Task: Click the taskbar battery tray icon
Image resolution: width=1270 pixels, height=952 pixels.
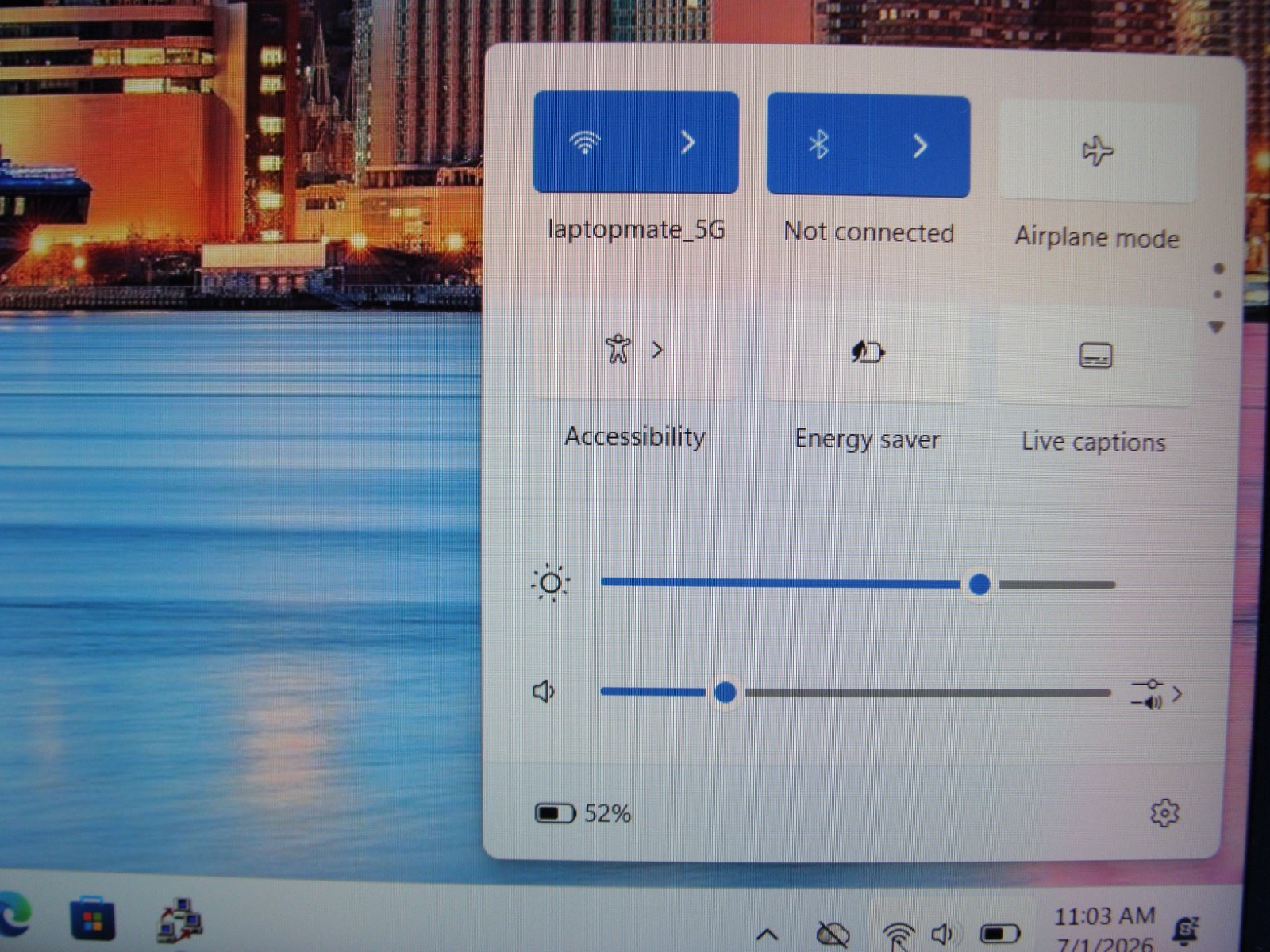Action: pyautogui.click(x=999, y=934)
